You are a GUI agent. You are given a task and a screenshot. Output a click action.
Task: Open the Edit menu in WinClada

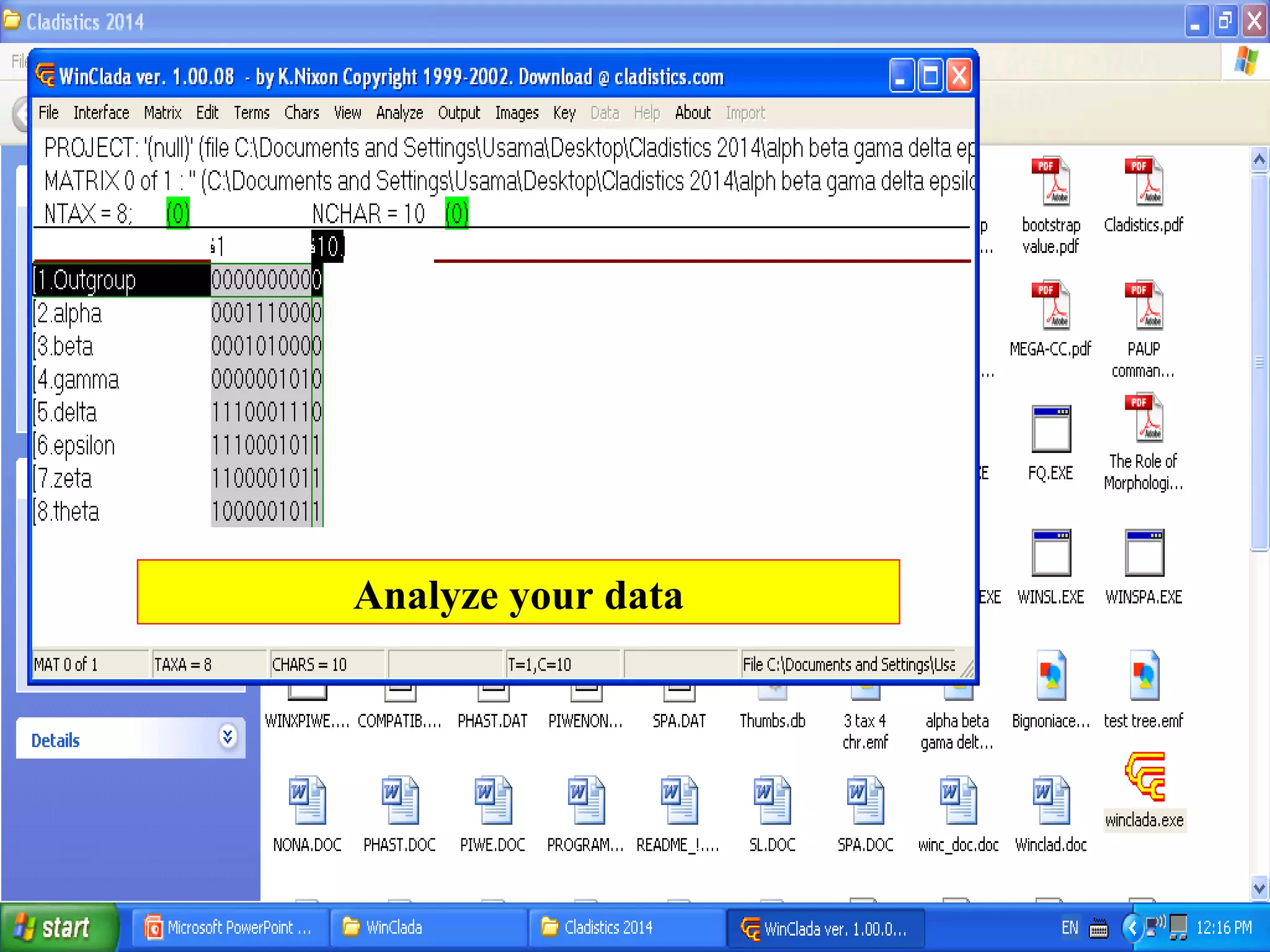pos(207,113)
